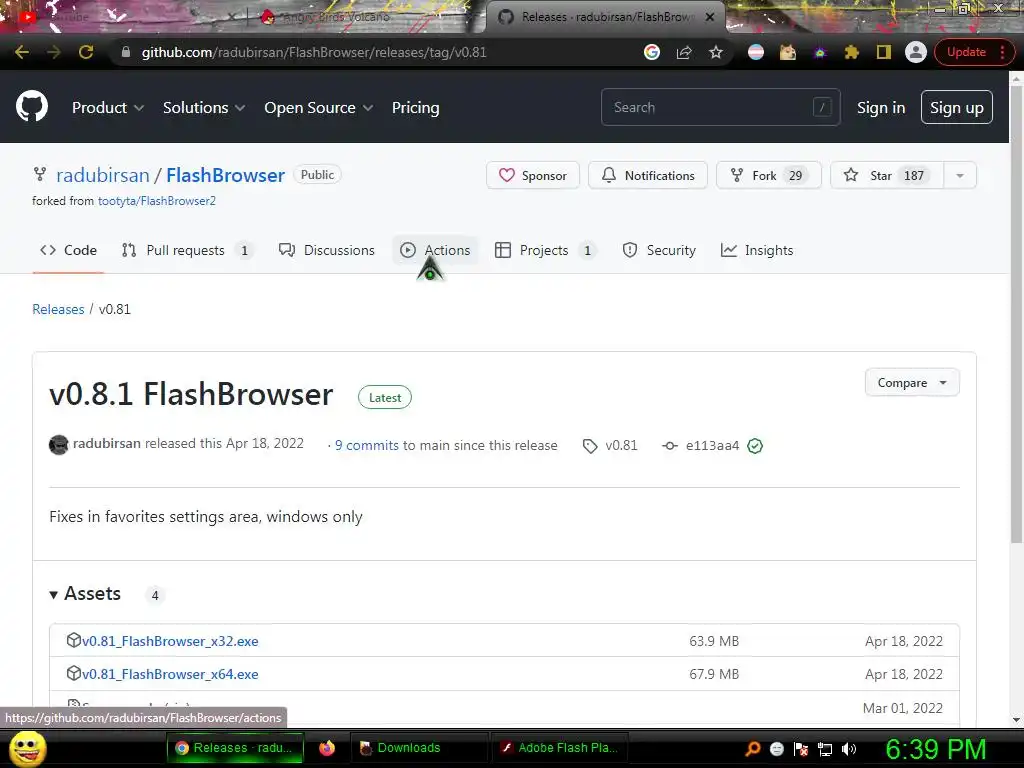Click the Releases breadcrumb link
The height and width of the screenshot is (768, 1024).
pyautogui.click(x=58, y=309)
